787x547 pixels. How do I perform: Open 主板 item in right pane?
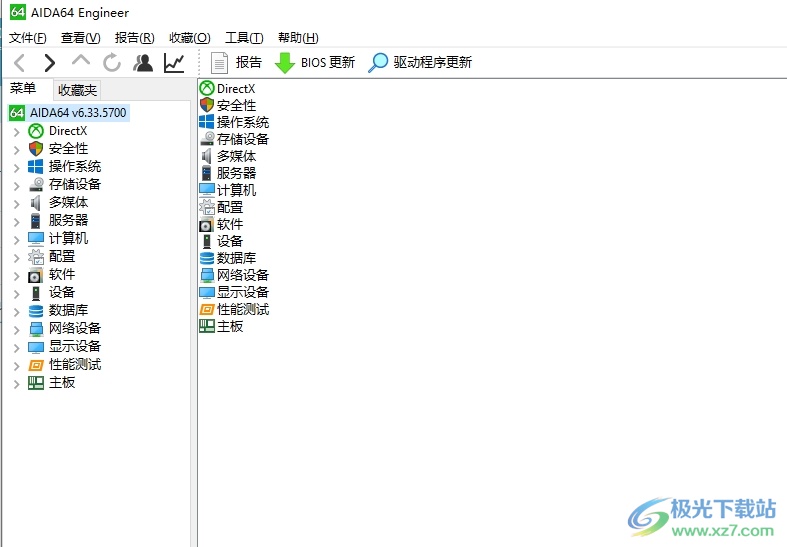221,327
